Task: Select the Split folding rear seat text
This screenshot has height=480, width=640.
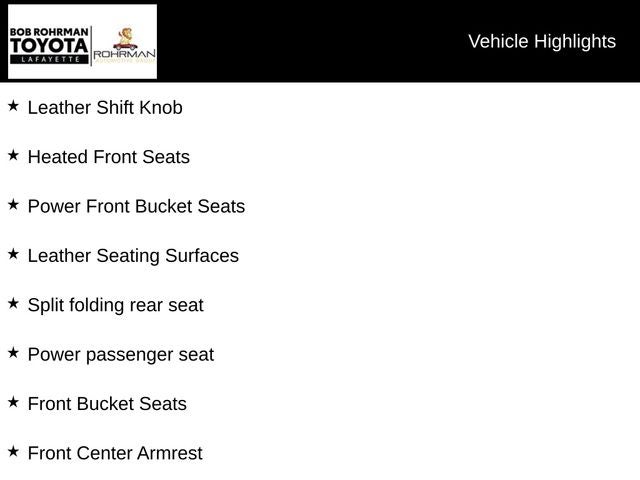Action: [115, 305]
